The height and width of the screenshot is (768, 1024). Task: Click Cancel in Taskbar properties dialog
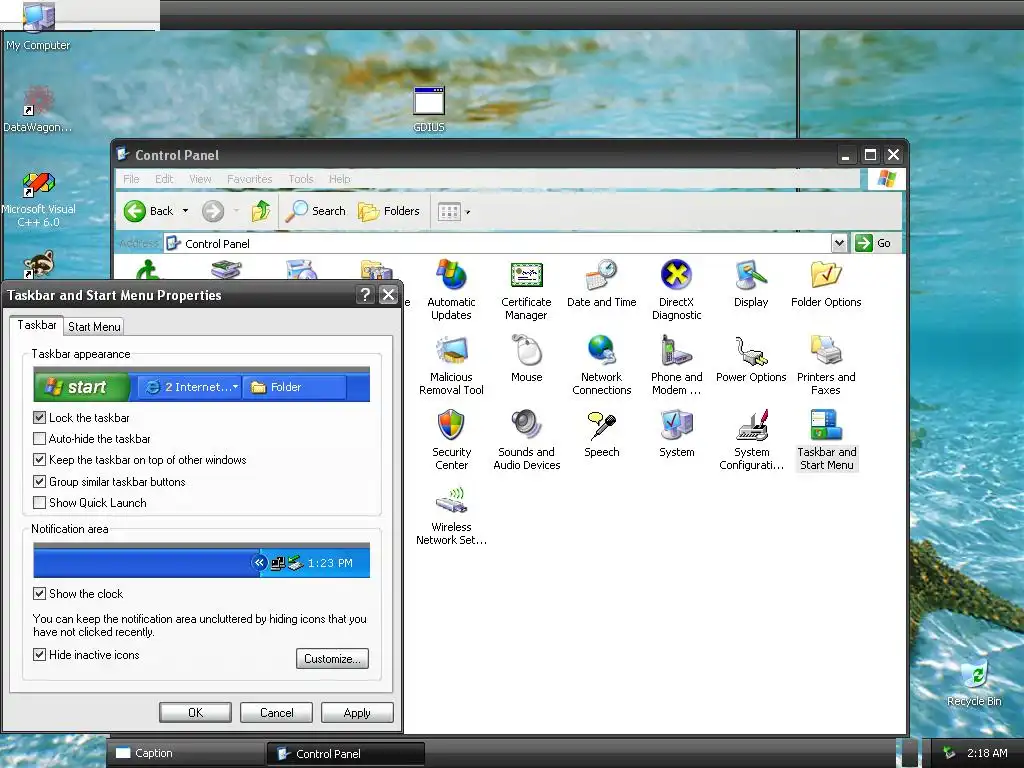276,712
